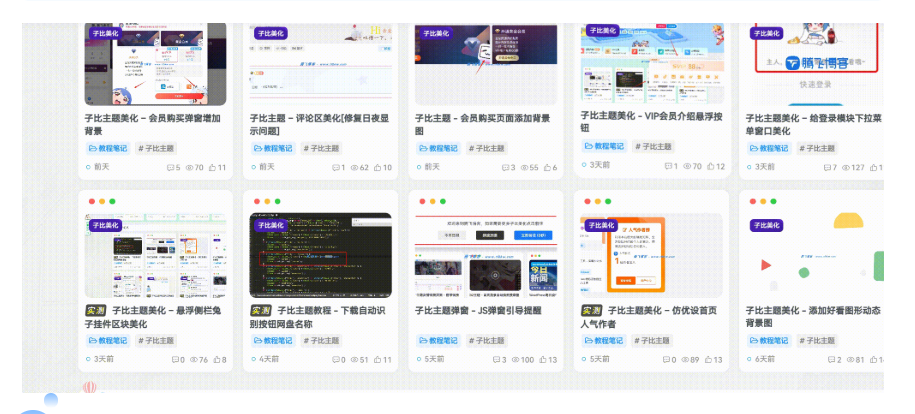Open article VIP会员介绍悬浮按钮
Viewport: 915px width, 414px height.
click(x=651, y=122)
